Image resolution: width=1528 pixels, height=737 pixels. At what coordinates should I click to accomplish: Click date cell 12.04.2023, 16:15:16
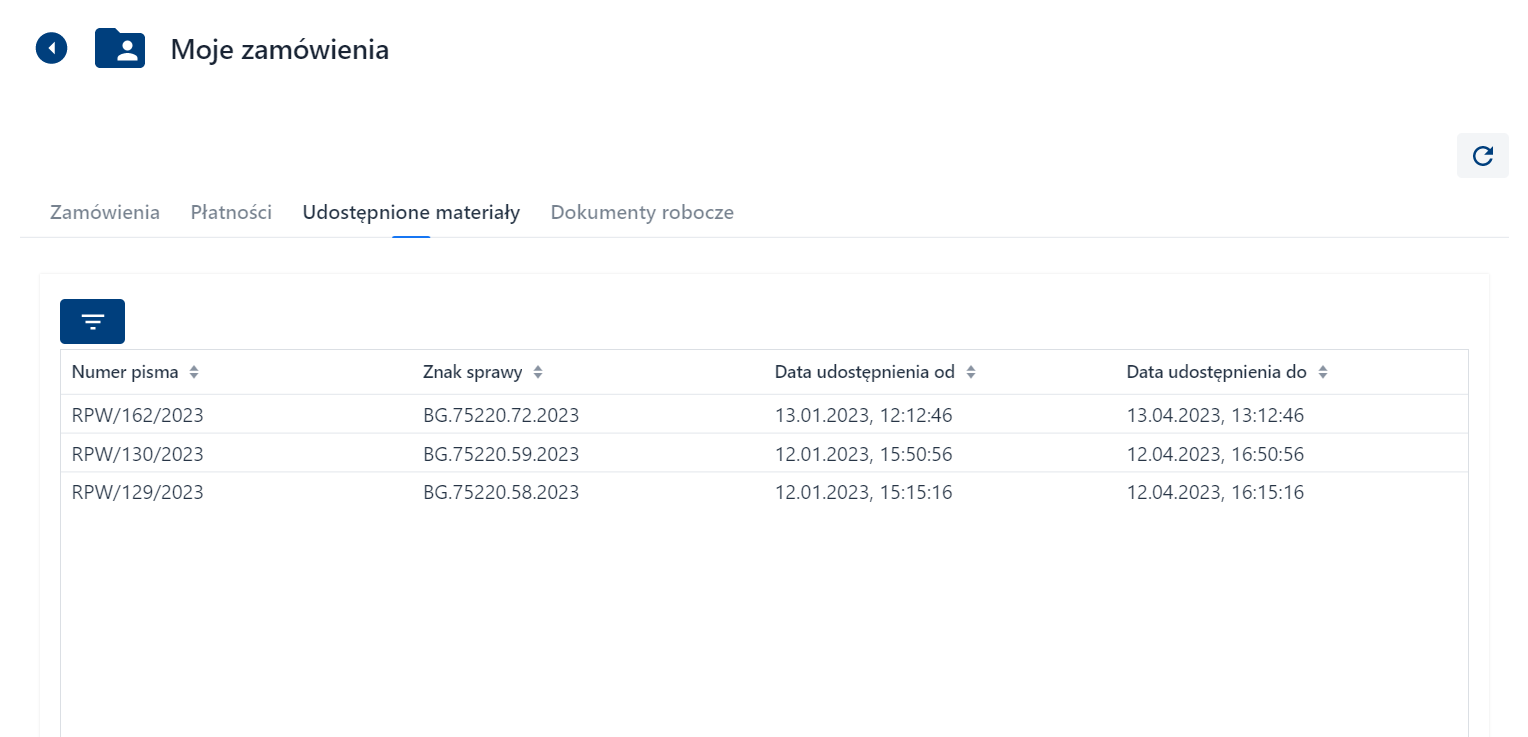(x=1215, y=492)
